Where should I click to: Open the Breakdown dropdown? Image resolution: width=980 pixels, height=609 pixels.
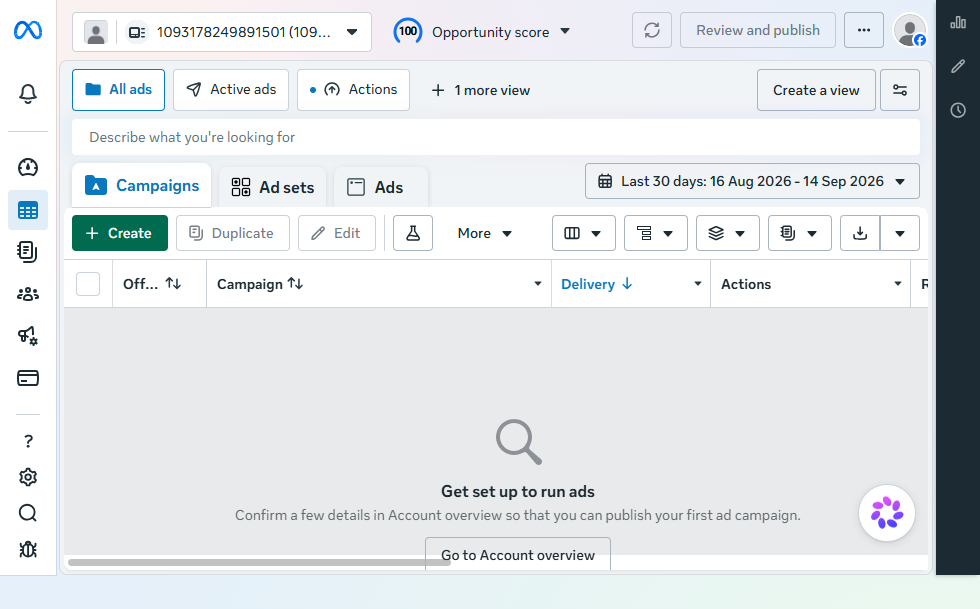pos(656,233)
